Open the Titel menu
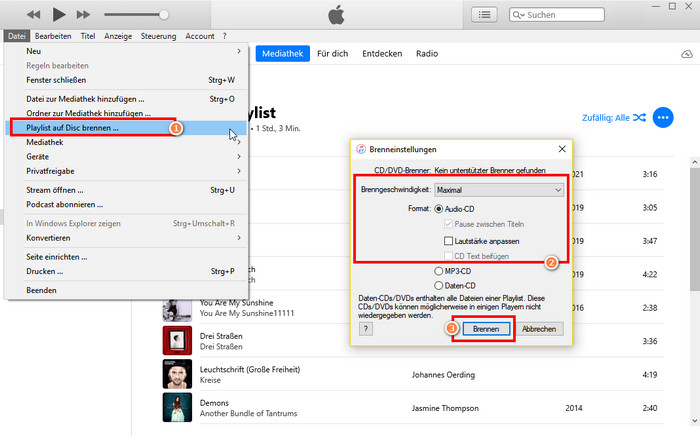The height and width of the screenshot is (436, 700). click(x=88, y=36)
